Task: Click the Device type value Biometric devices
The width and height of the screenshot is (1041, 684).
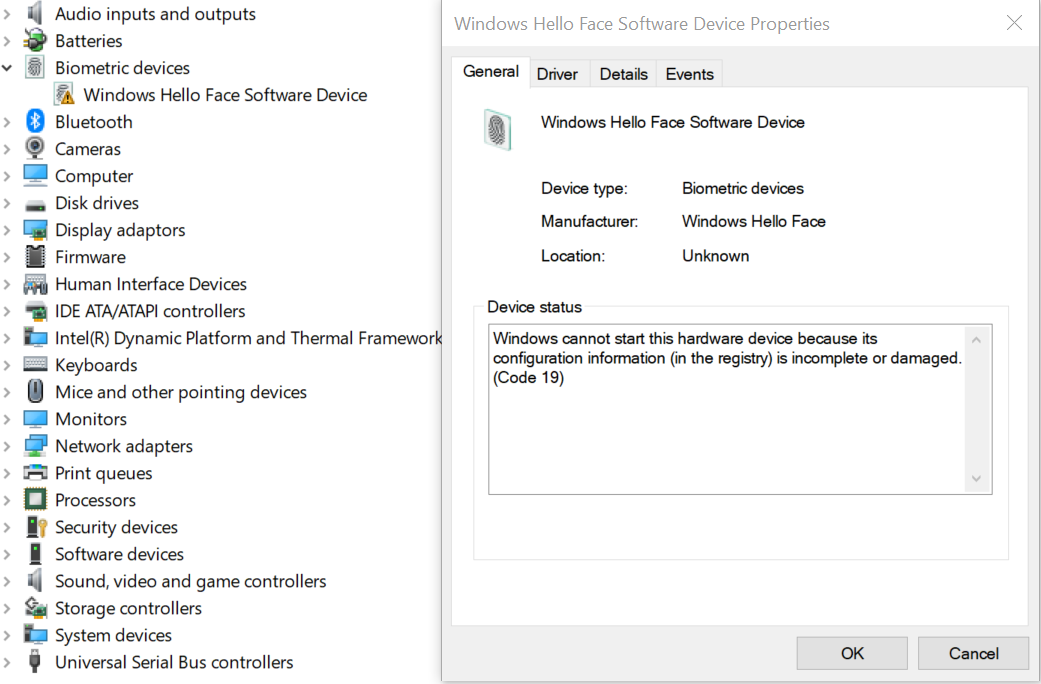Action: (x=743, y=188)
